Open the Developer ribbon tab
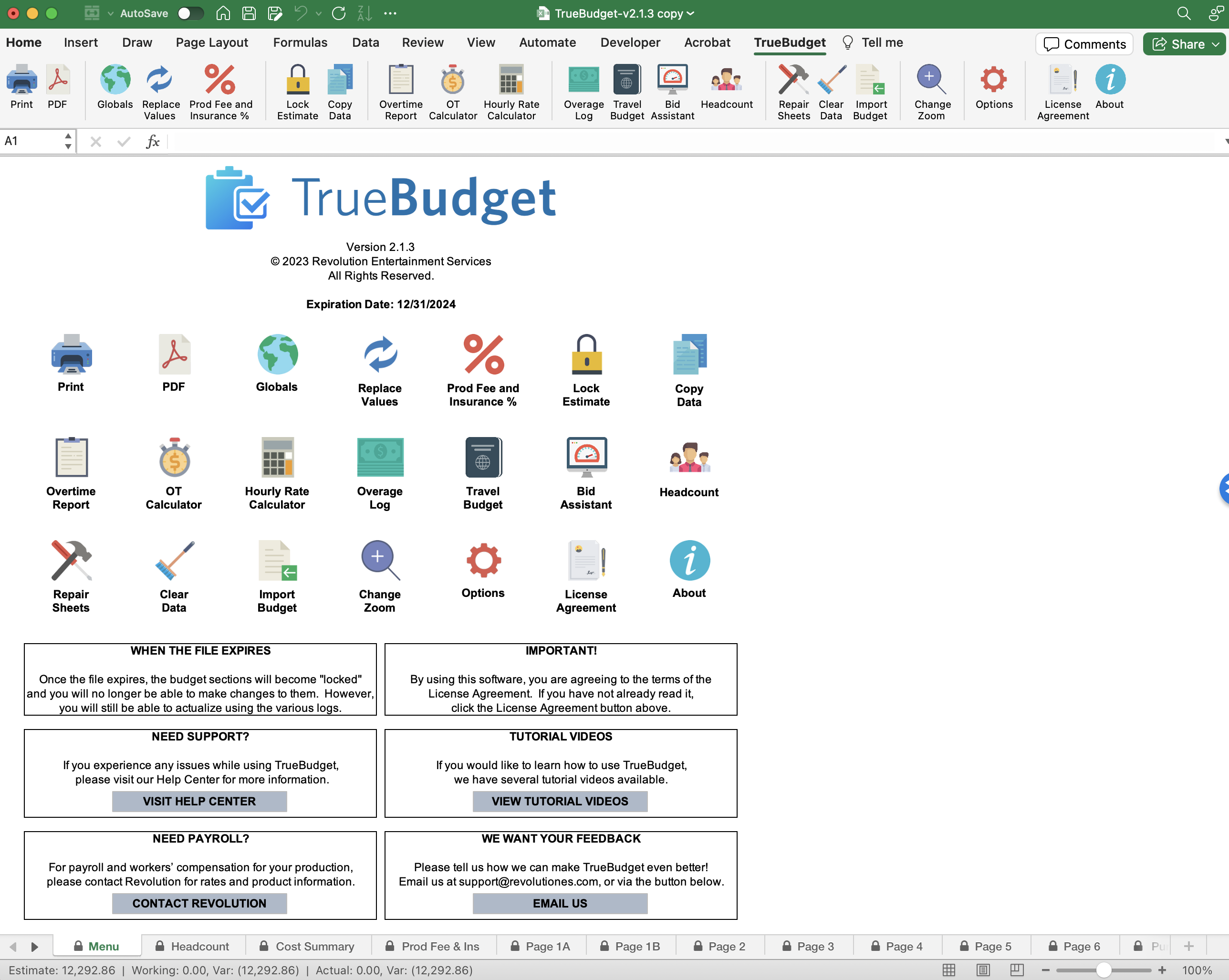This screenshot has height=980, width=1229. pyautogui.click(x=630, y=42)
